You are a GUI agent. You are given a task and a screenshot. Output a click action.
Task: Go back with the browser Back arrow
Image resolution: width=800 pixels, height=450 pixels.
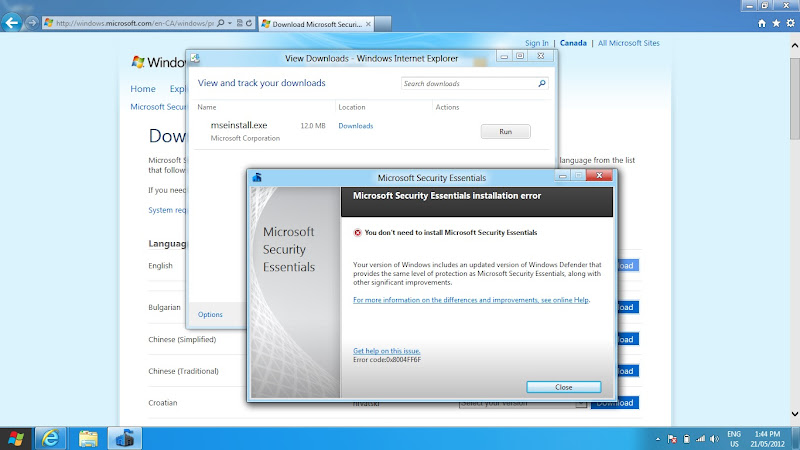(11, 22)
